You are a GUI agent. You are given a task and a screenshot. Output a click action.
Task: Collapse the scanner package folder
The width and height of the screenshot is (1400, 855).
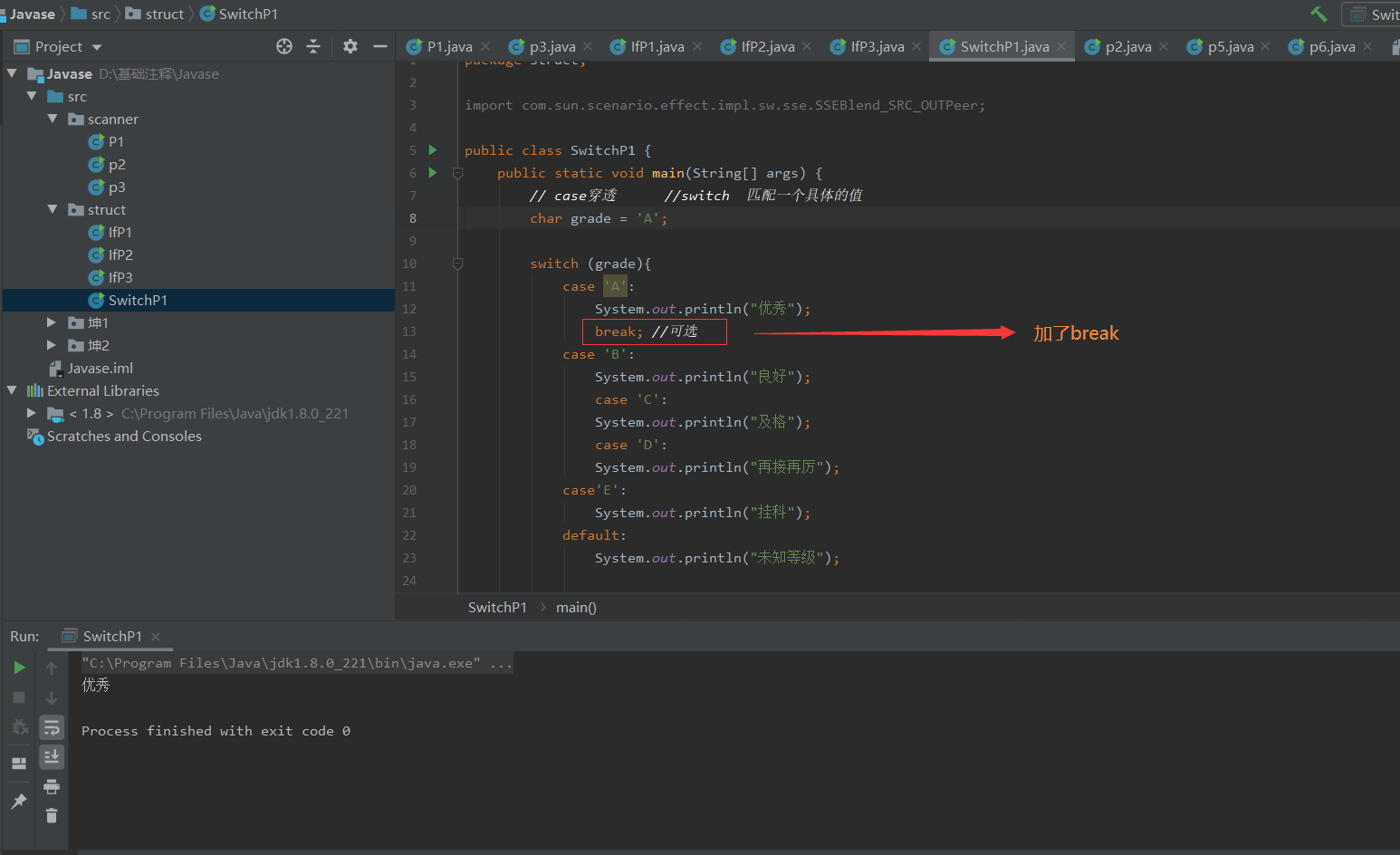pos(53,119)
